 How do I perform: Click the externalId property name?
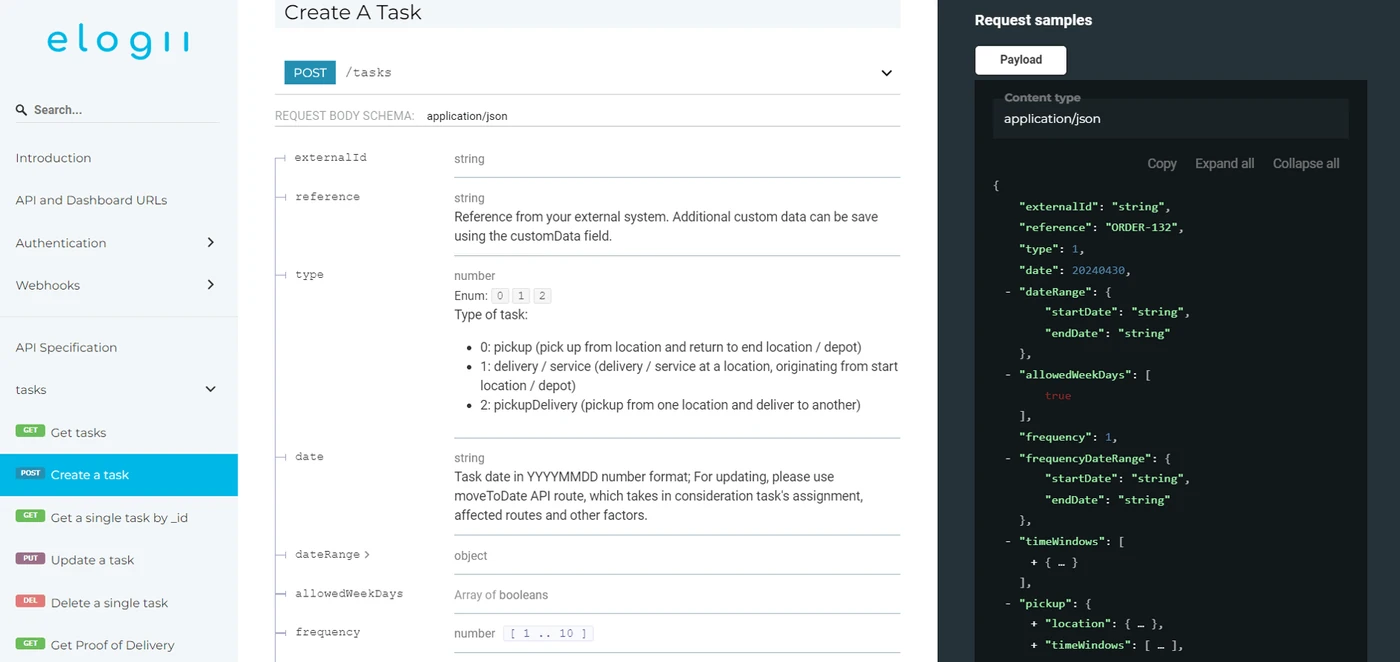click(330, 158)
